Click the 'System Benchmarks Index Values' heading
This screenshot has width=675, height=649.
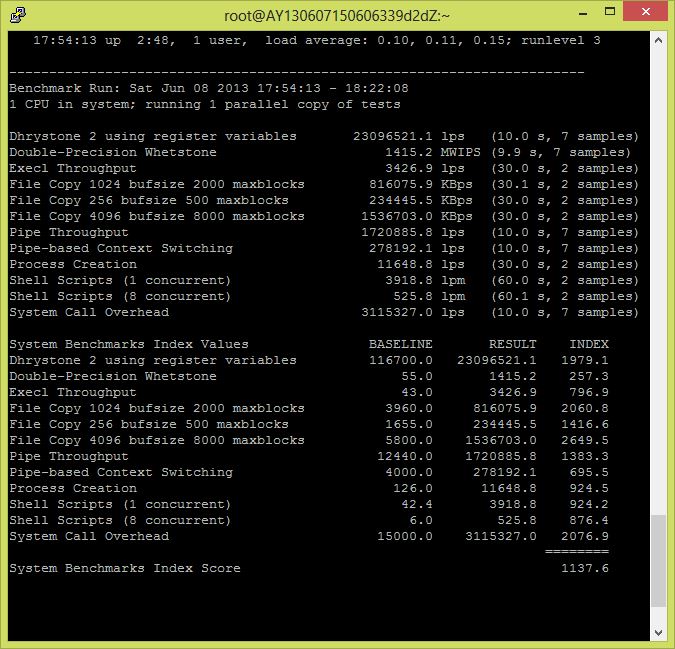coord(129,344)
